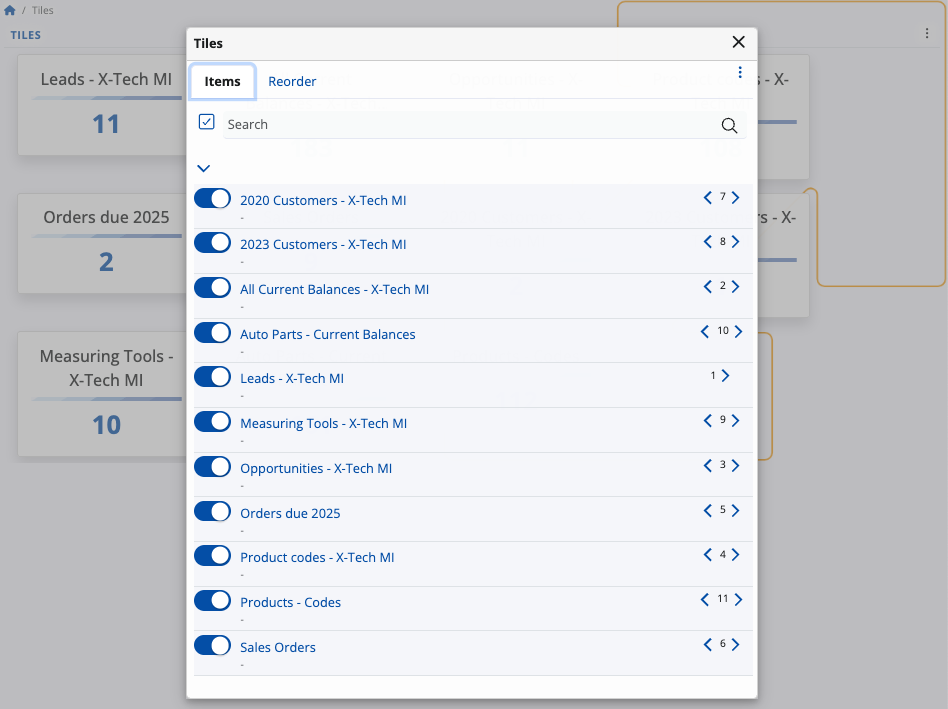
Task: Open the Measuring Tools - X-Tech MI link
Action: 323,424
